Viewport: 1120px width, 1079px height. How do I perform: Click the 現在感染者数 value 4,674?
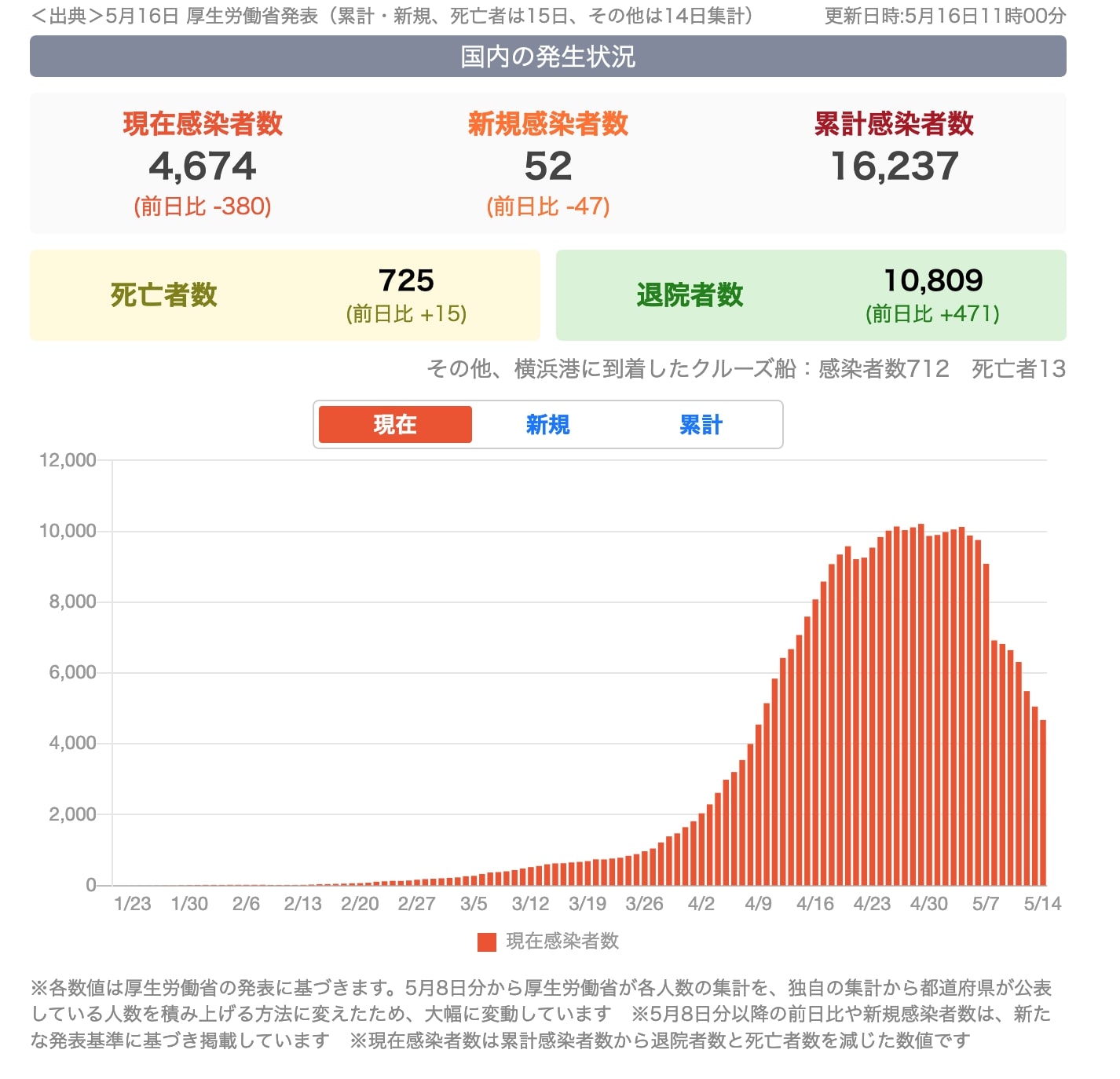(203, 166)
